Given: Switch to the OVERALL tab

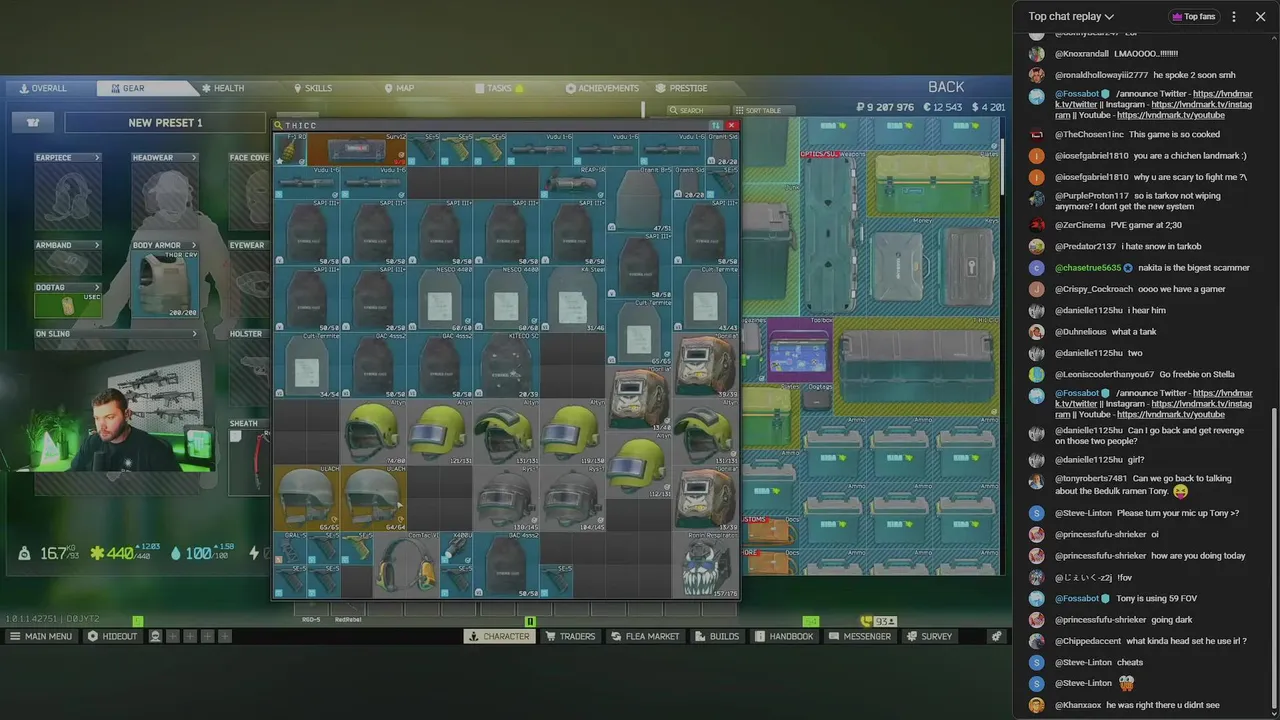Looking at the screenshot, I should [43, 88].
